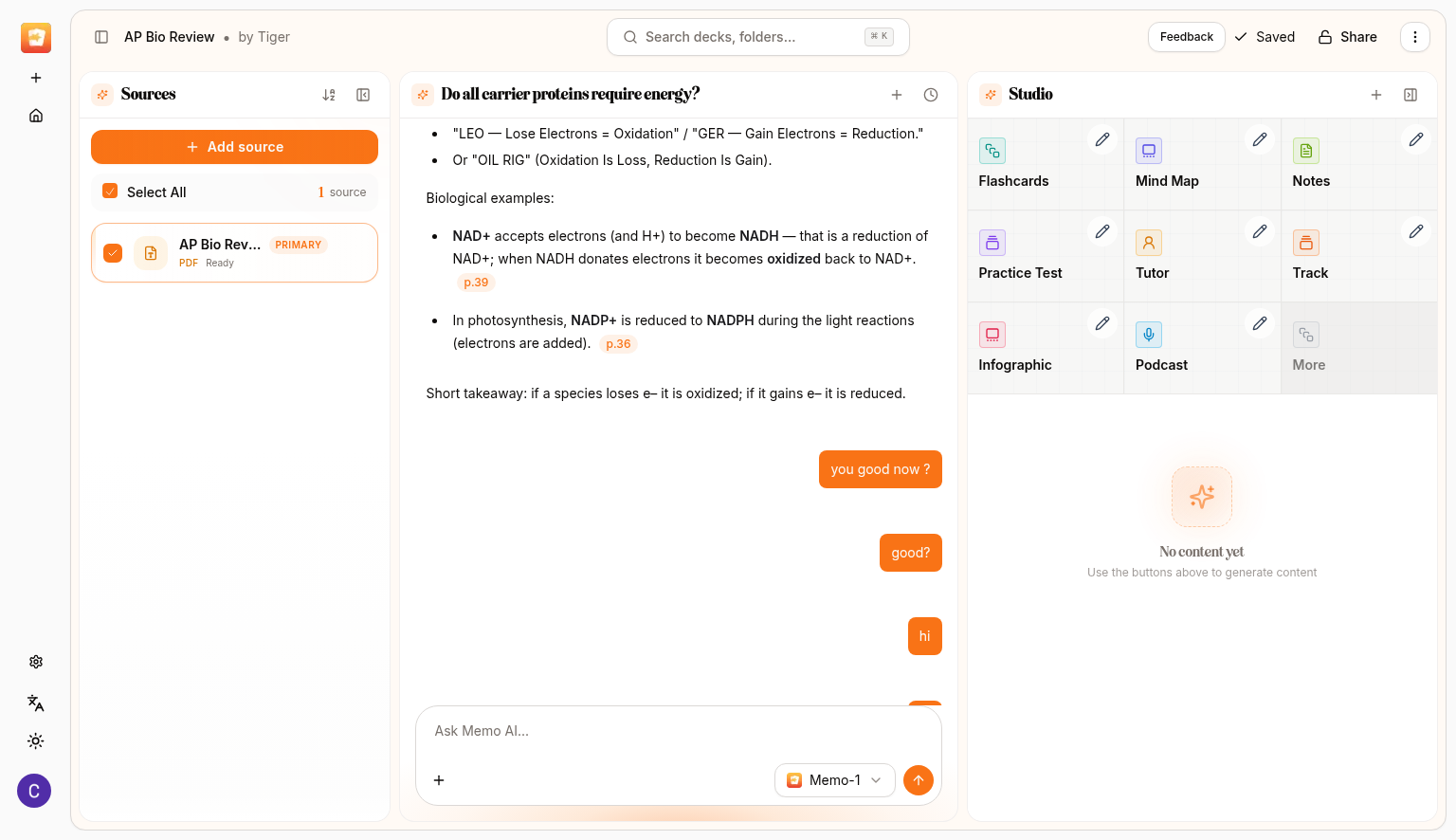
Task: Start a new chat with plus icon
Action: point(897,95)
